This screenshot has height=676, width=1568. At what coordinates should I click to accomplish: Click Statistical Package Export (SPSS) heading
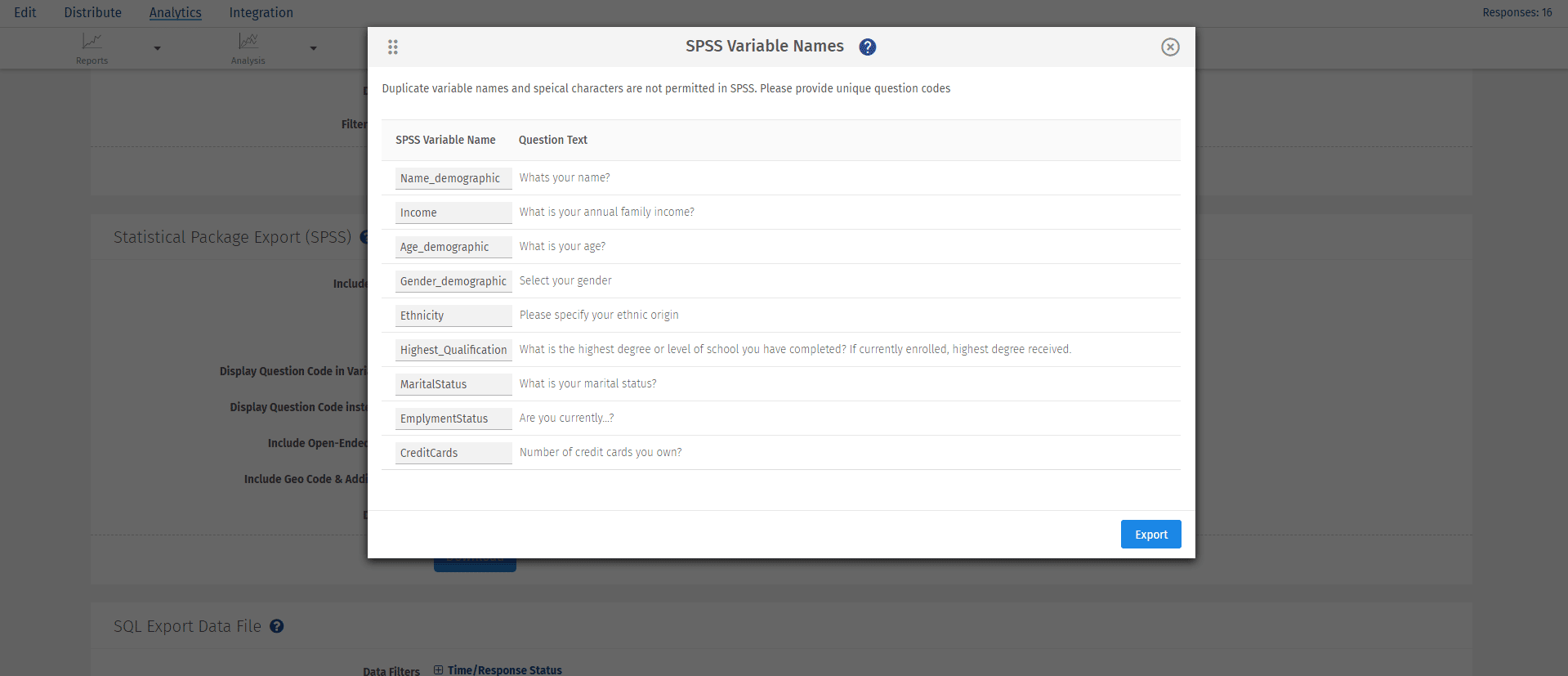pyautogui.click(x=232, y=237)
